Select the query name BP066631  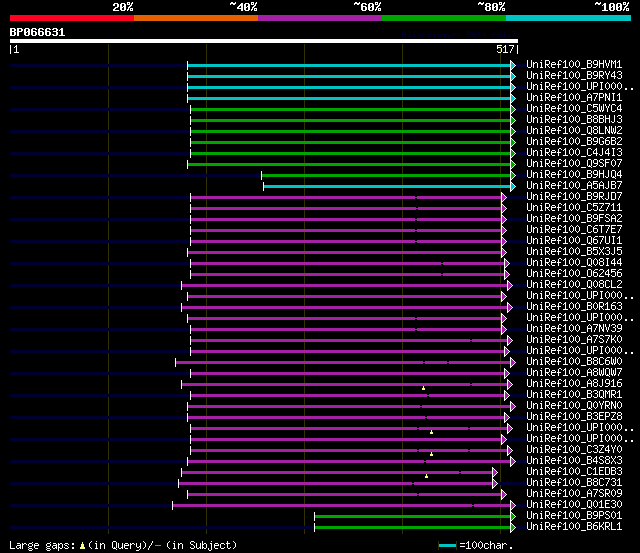click(x=37, y=32)
